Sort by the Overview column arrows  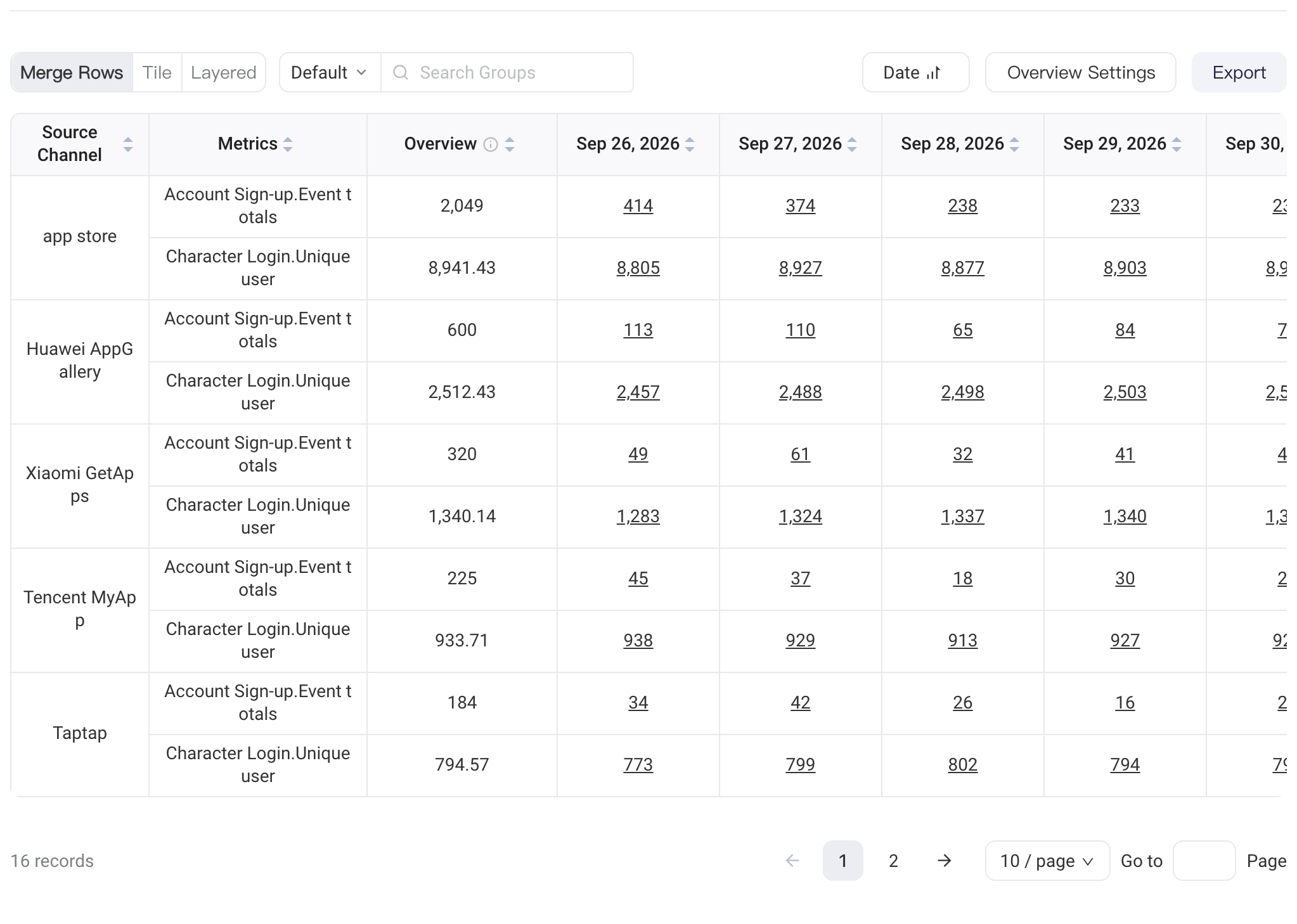point(510,144)
